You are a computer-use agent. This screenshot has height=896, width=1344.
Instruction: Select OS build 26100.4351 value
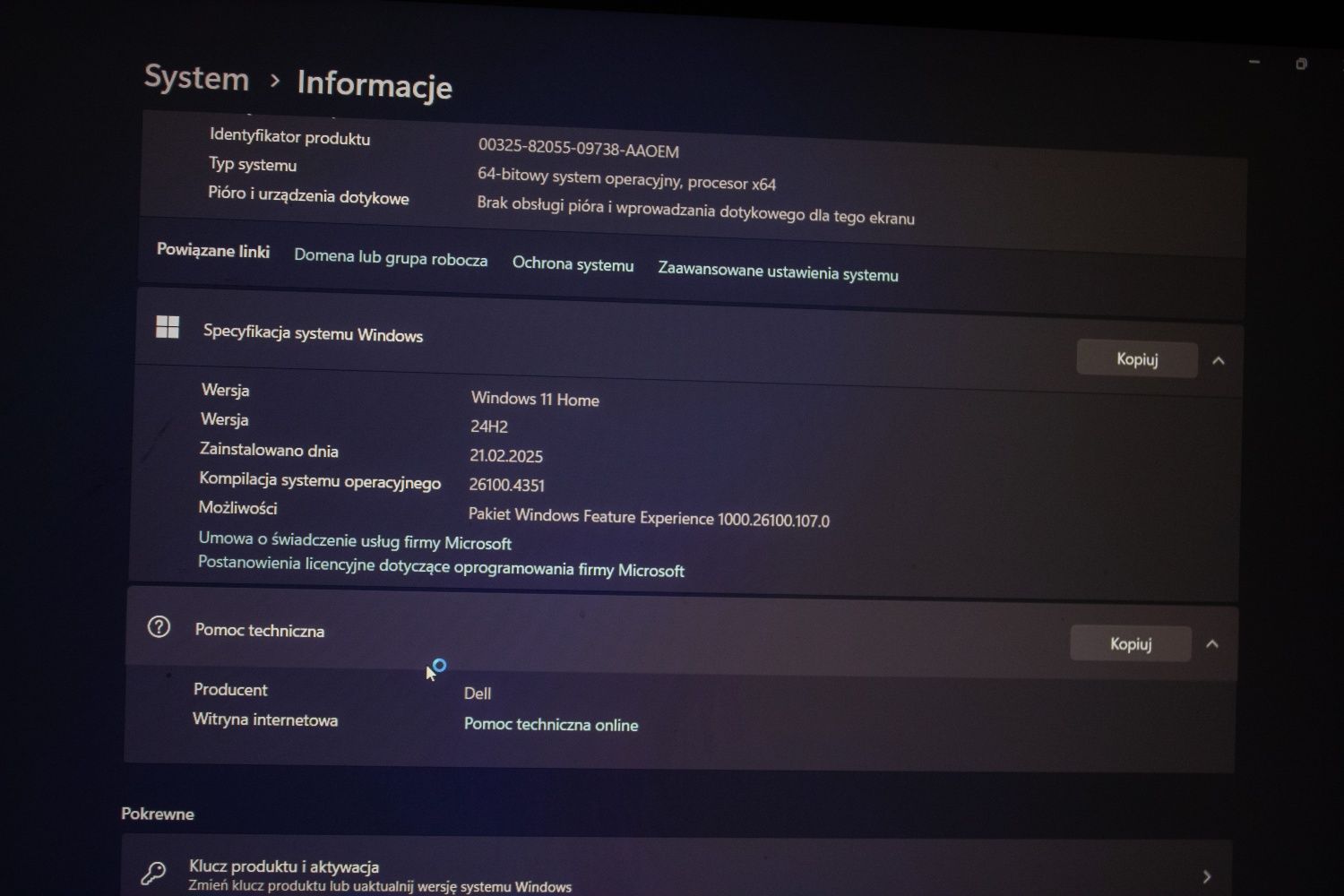pyautogui.click(x=507, y=485)
